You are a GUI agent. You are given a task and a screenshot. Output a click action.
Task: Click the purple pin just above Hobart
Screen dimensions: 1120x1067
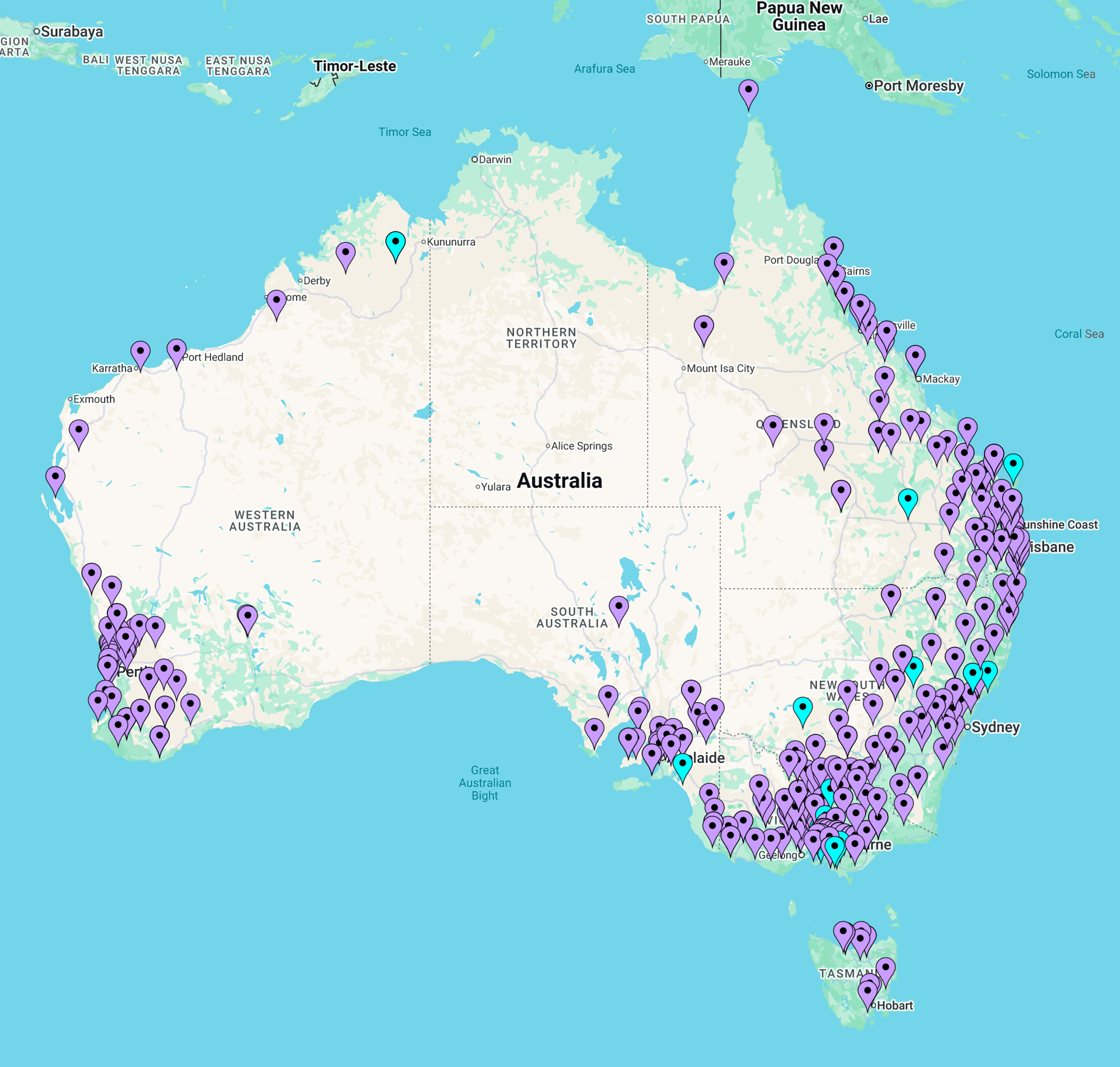pos(867,996)
